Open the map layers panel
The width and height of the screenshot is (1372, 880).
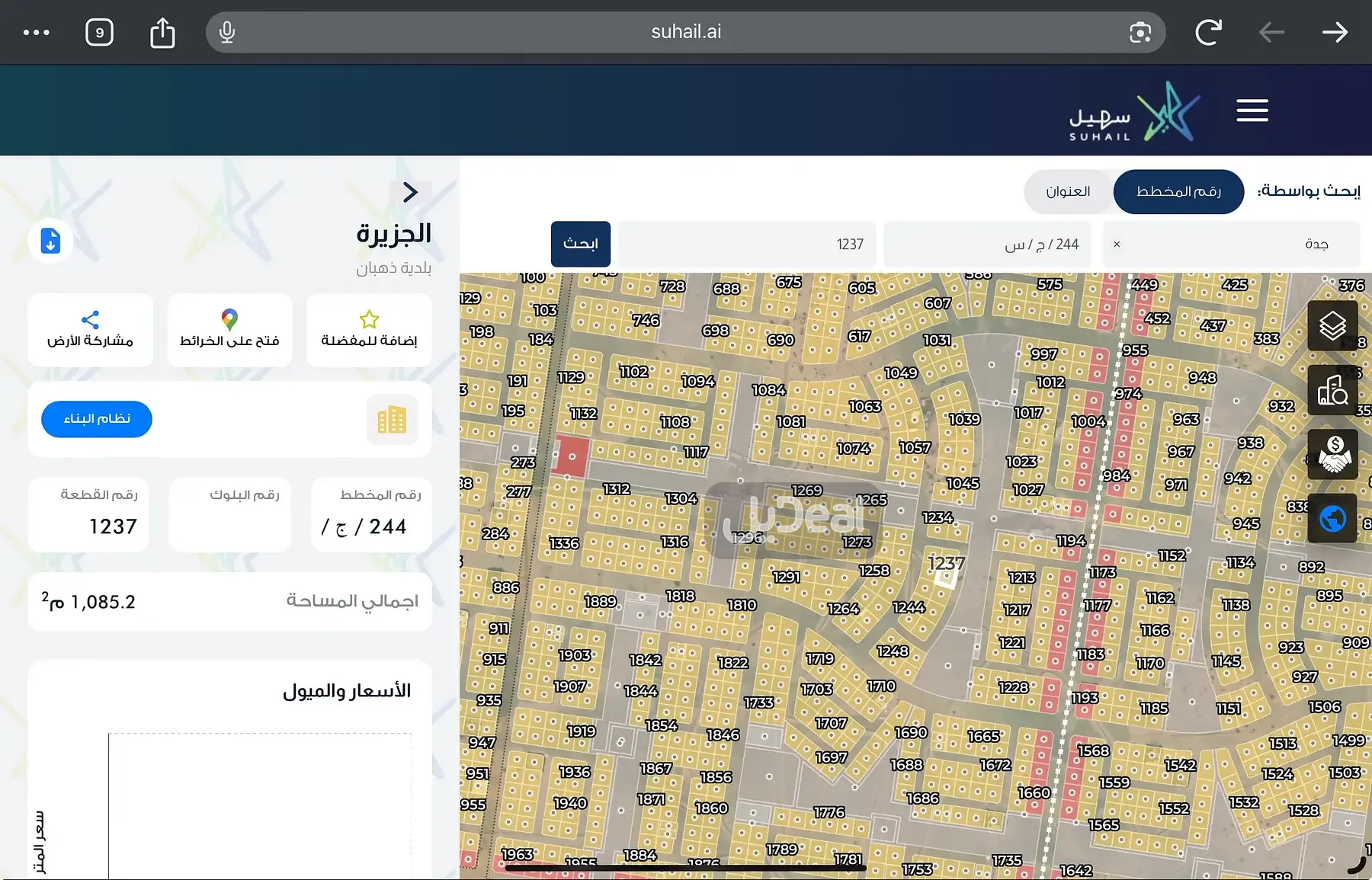tap(1332, 326)
